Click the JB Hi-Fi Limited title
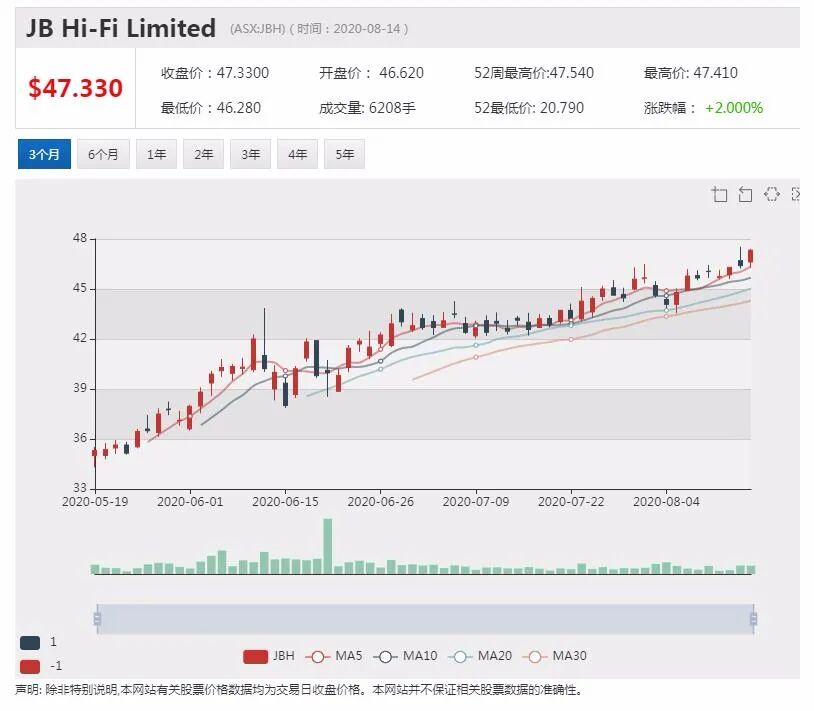Screen dimensions: 814x711 (x=121, y=28)
